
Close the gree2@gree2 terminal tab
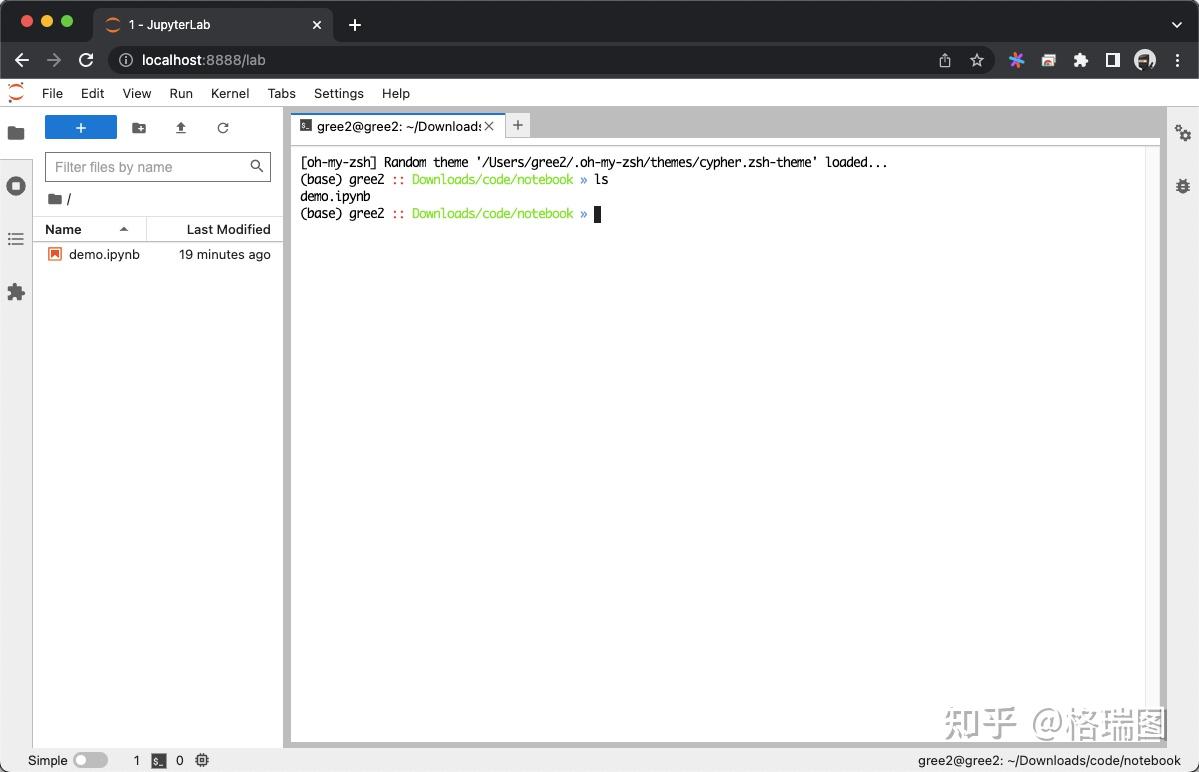pos(489,126)
